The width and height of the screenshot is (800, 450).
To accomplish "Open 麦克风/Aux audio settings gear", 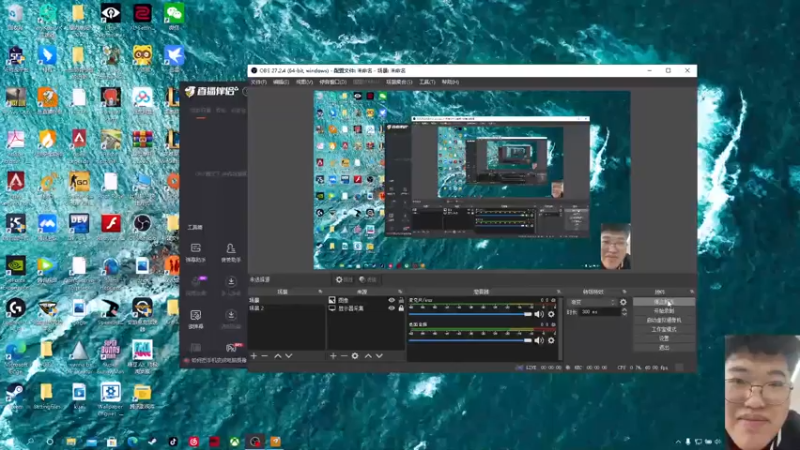I will tap(551, 314).
